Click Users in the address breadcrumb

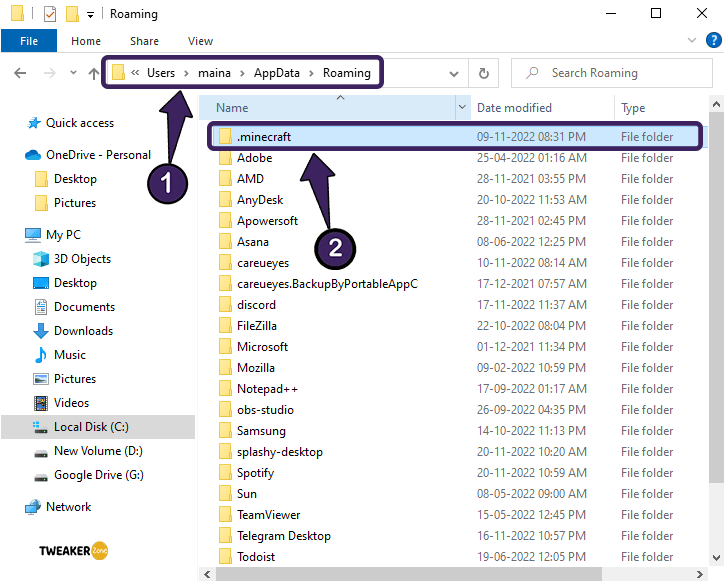click(x=161, y=73)
